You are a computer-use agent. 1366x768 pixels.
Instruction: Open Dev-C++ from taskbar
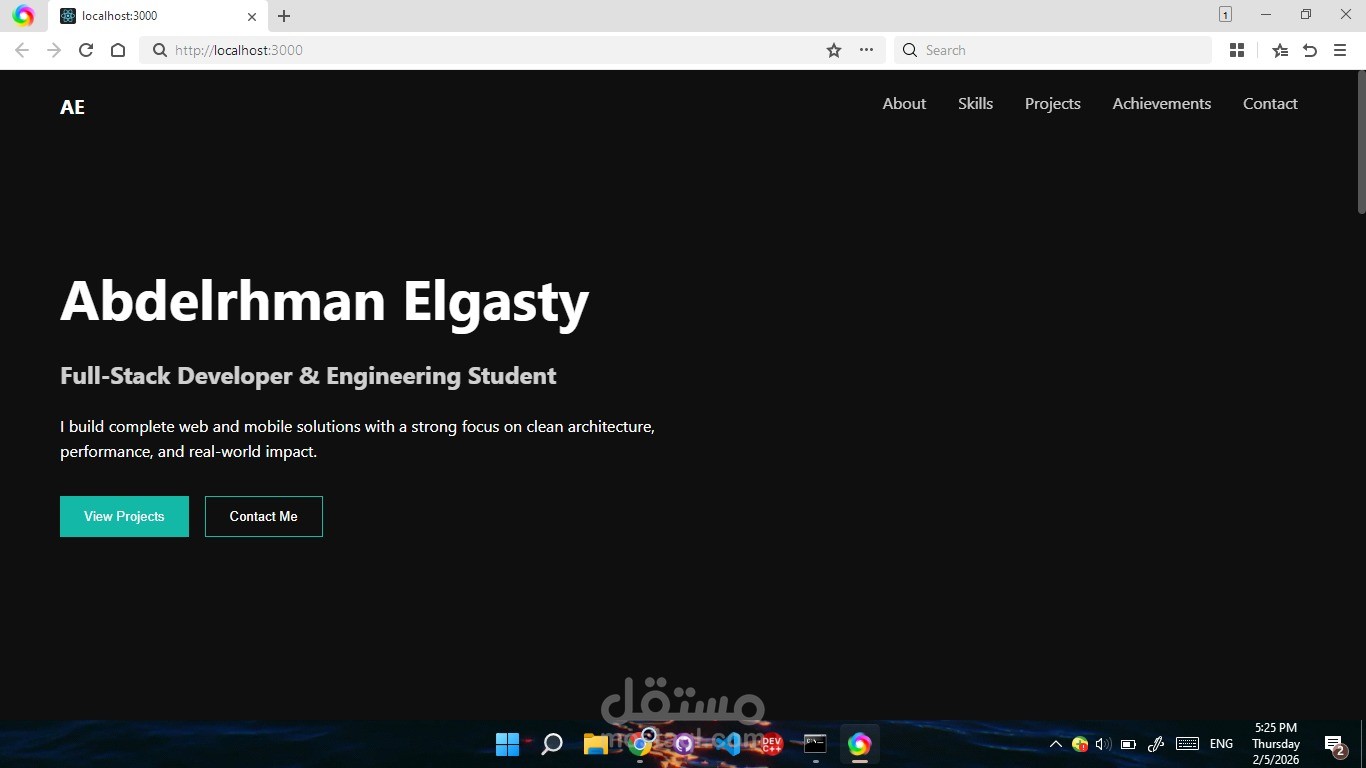pyautogui.click(x=771, y=744)
